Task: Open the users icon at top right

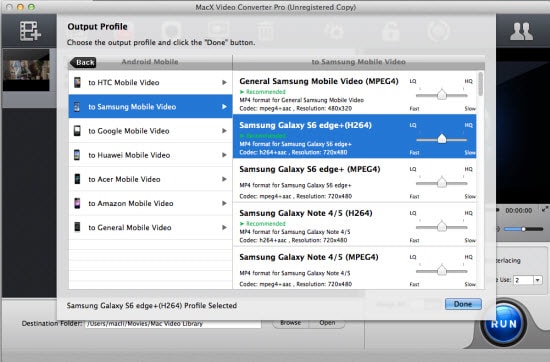Action: tap(521, 32)
